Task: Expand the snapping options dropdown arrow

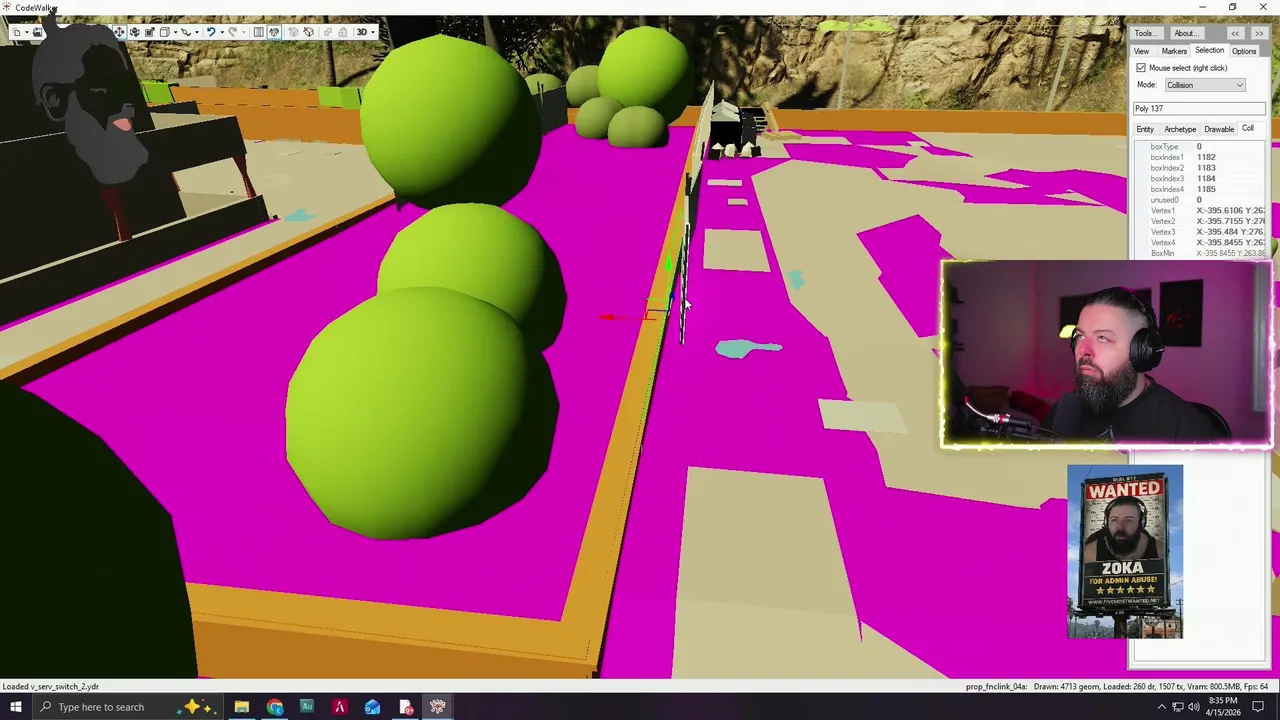Action: (x=197, y=32)
